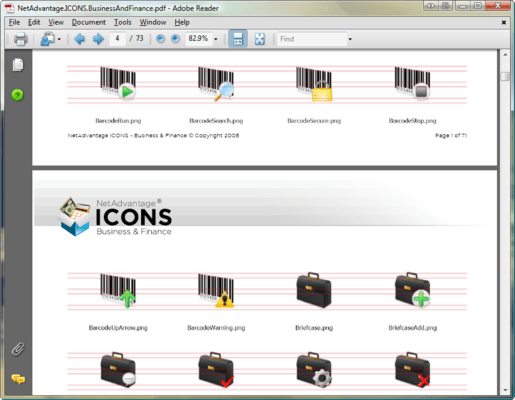Click the Find search box
The height and width of the screenshot is (400, 515).
(x=312, y=39)
